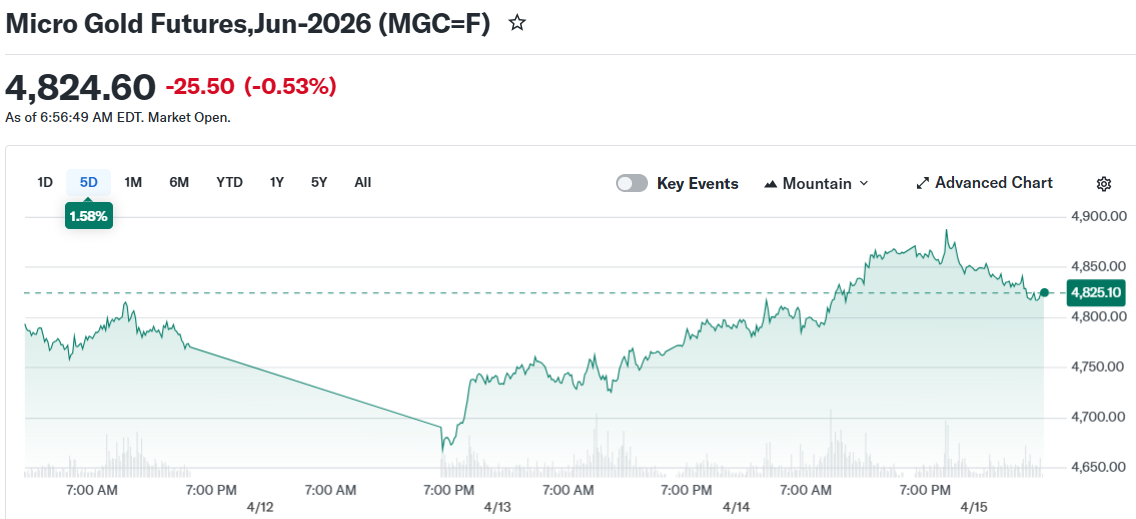Expand the Mountain chart type dropdown

pos(816,183)
